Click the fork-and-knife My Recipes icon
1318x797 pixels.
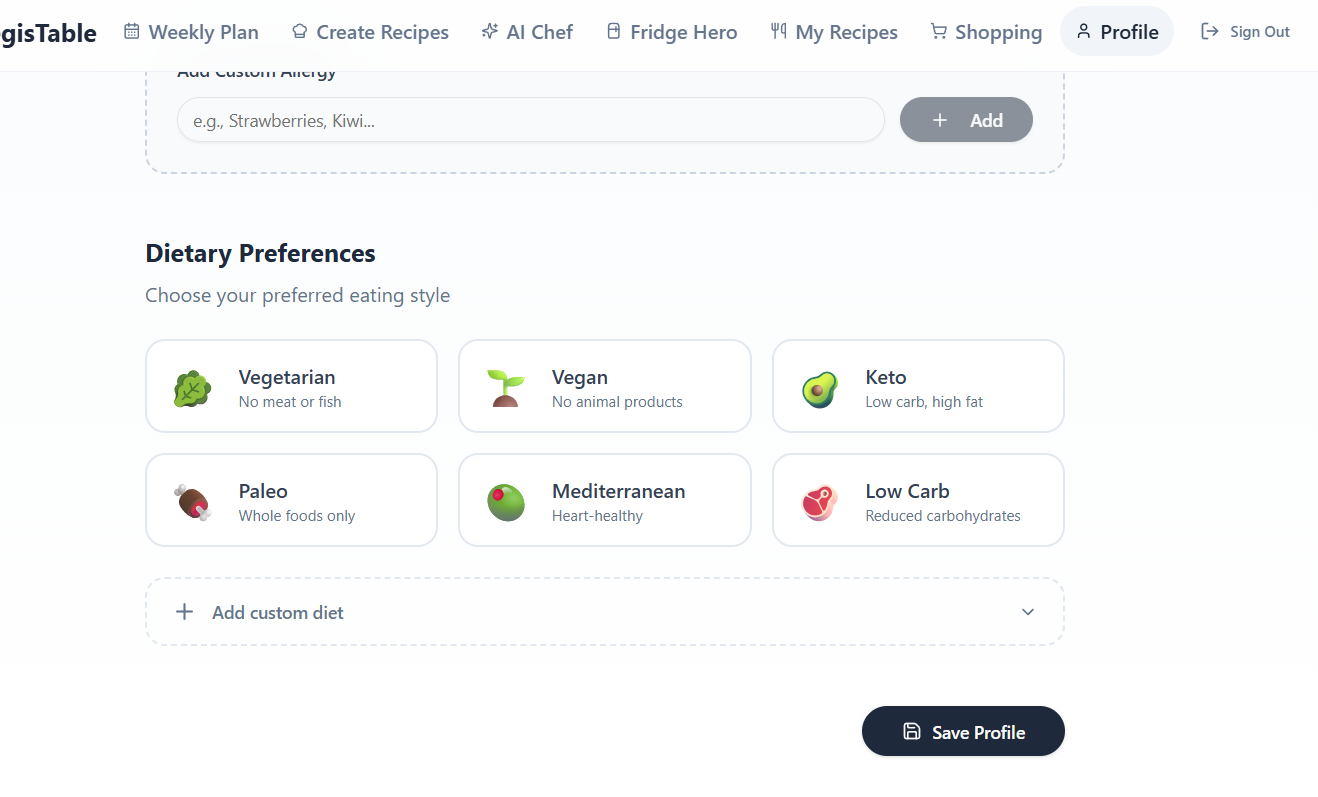click(779, 32)
